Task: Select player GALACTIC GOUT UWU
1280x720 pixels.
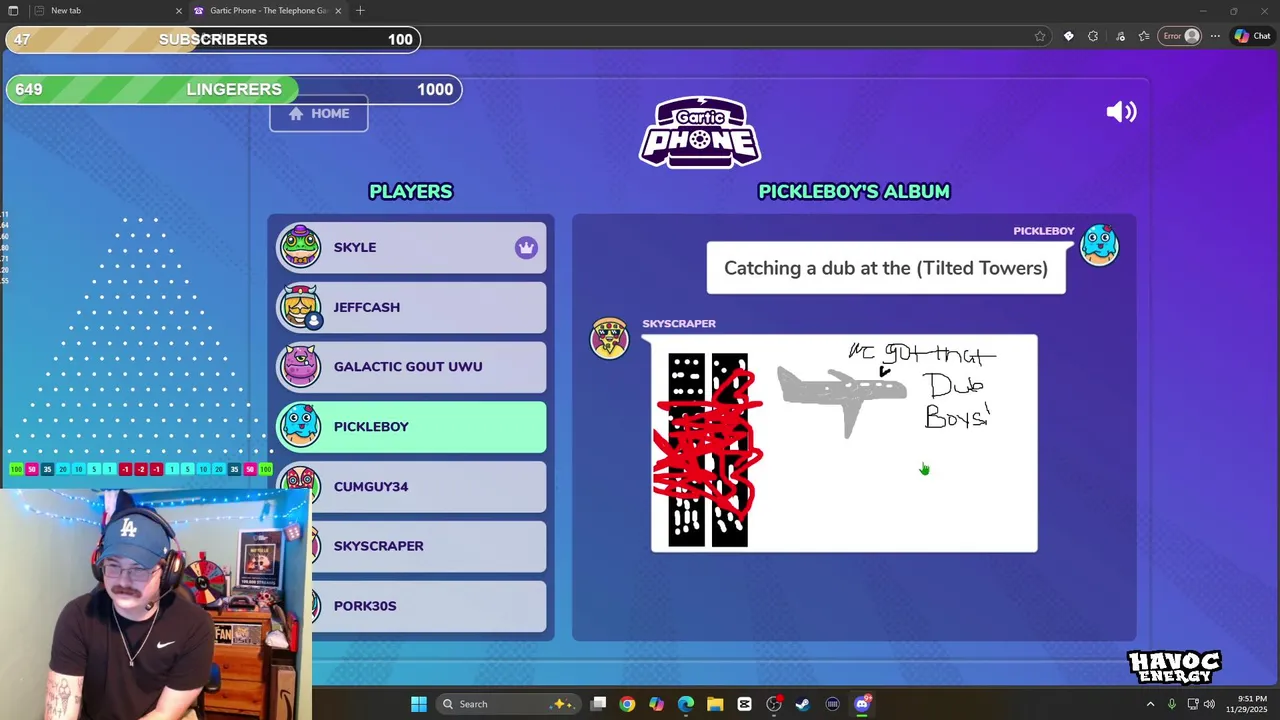Action: click(x=412, y=367)
